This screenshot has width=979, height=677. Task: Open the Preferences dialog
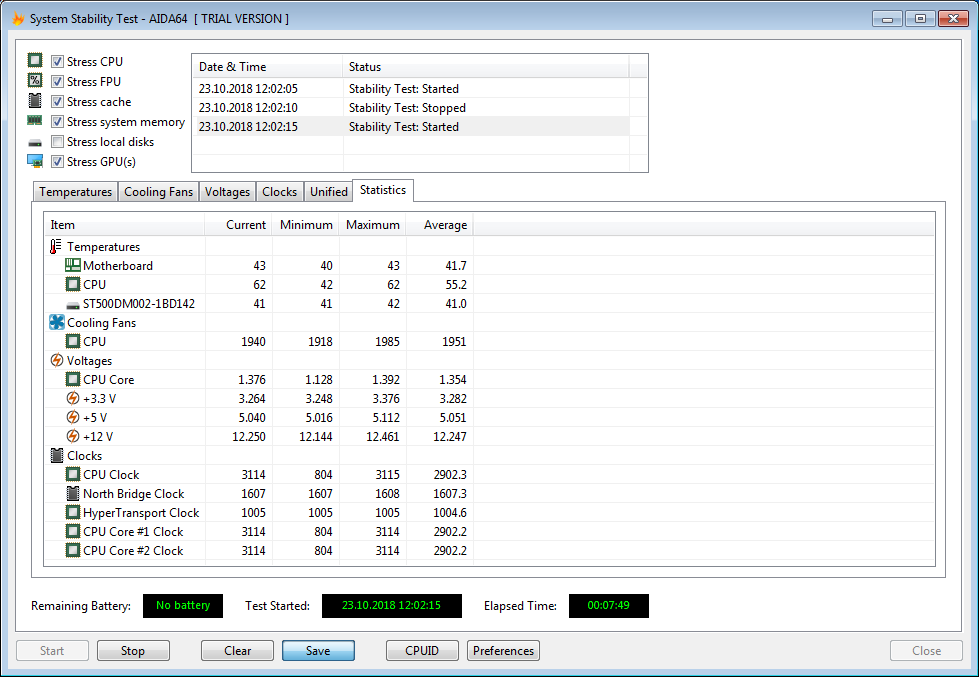[503, 651]
